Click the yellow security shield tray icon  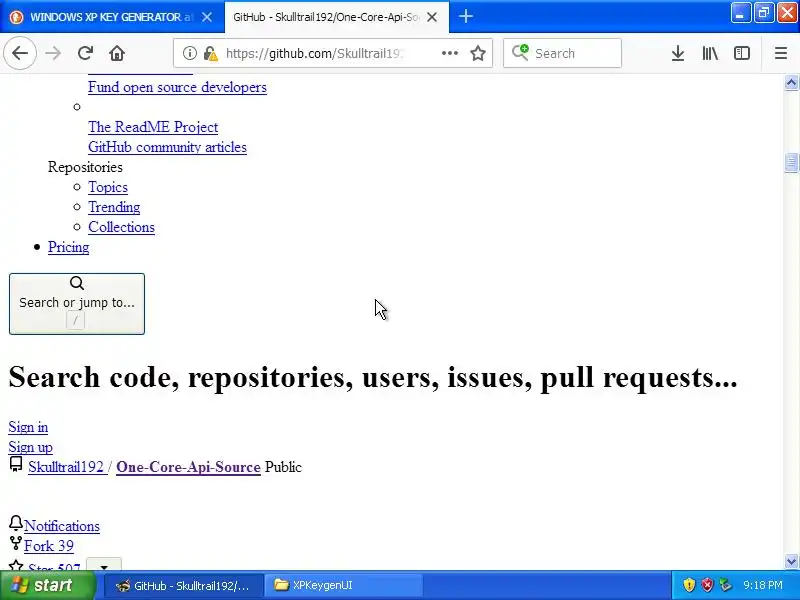coord(689,585)
